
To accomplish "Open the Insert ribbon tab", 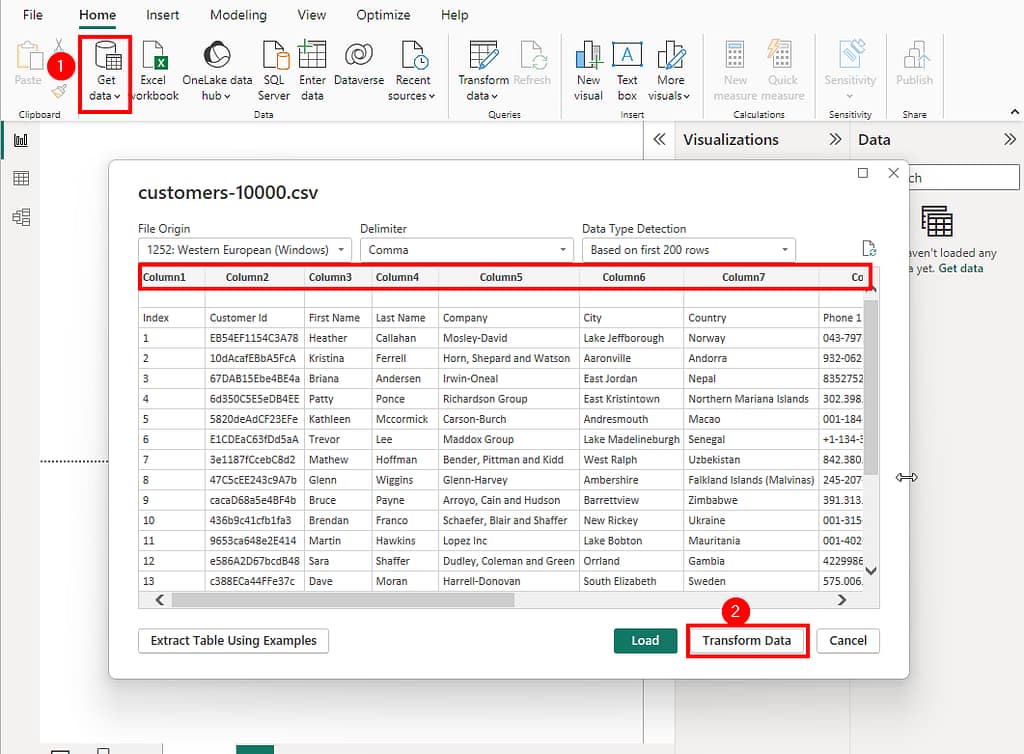I will point(162,15).
